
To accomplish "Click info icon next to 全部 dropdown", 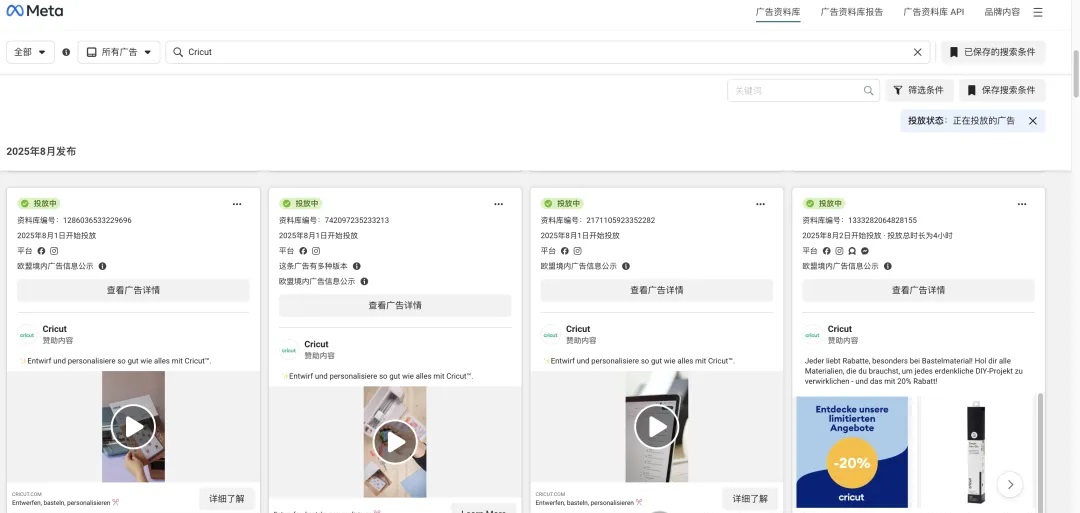I will (x=66, y=52).
